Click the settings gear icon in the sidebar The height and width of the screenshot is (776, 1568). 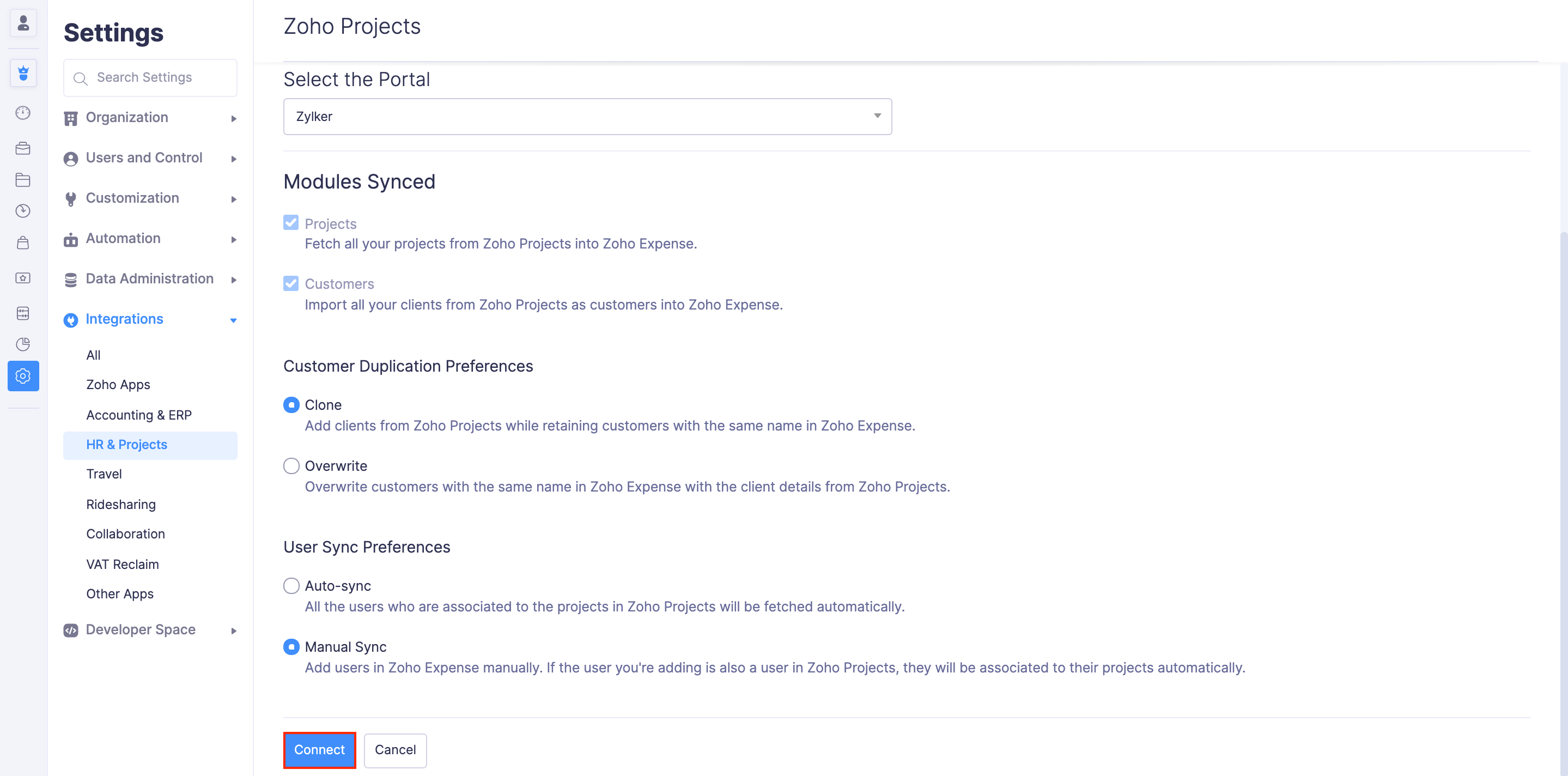23,376
